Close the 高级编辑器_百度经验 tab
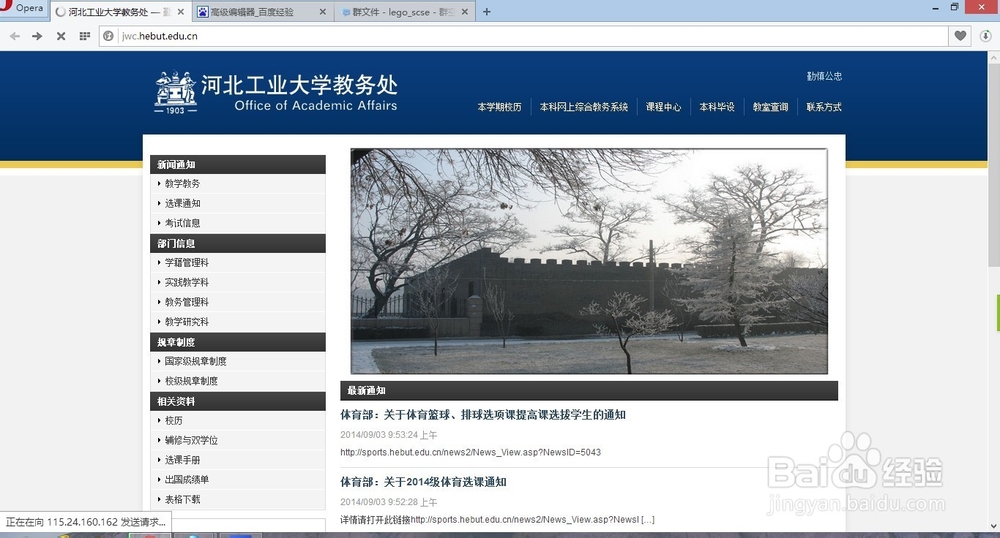 coord(322,11)
